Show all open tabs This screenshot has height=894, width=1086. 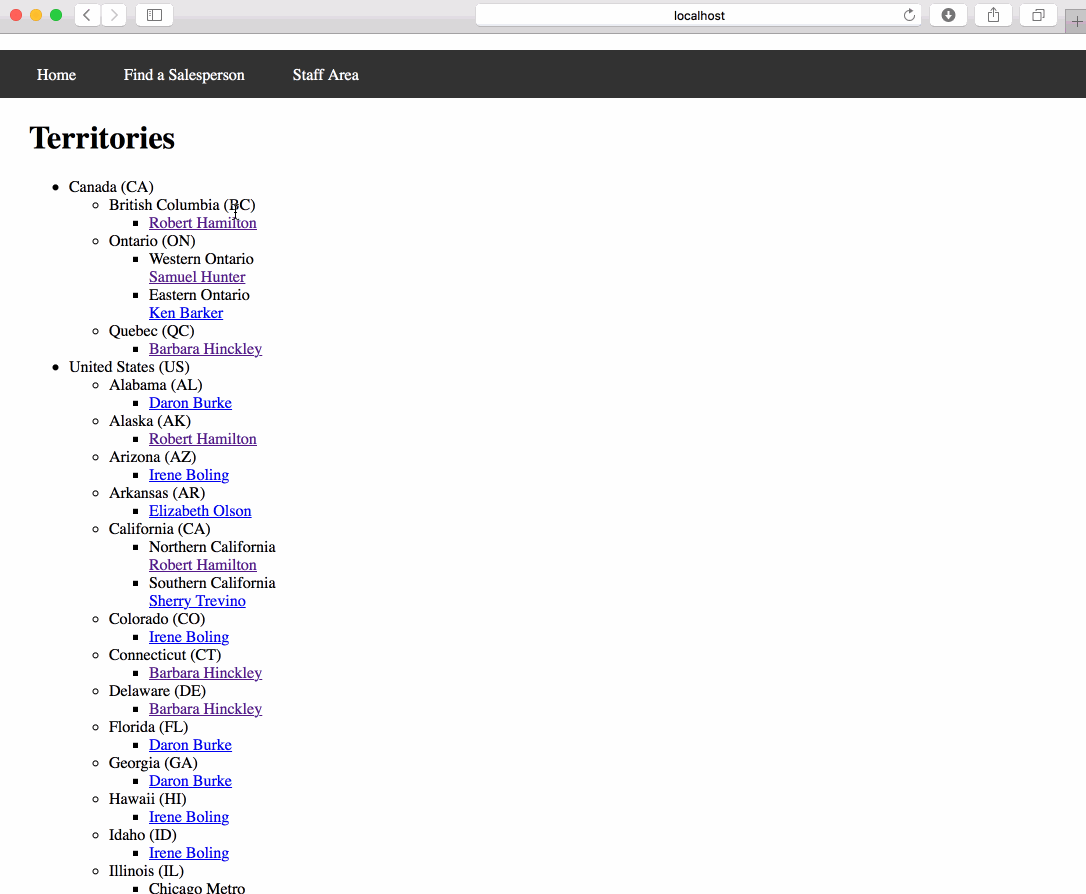1037,15
